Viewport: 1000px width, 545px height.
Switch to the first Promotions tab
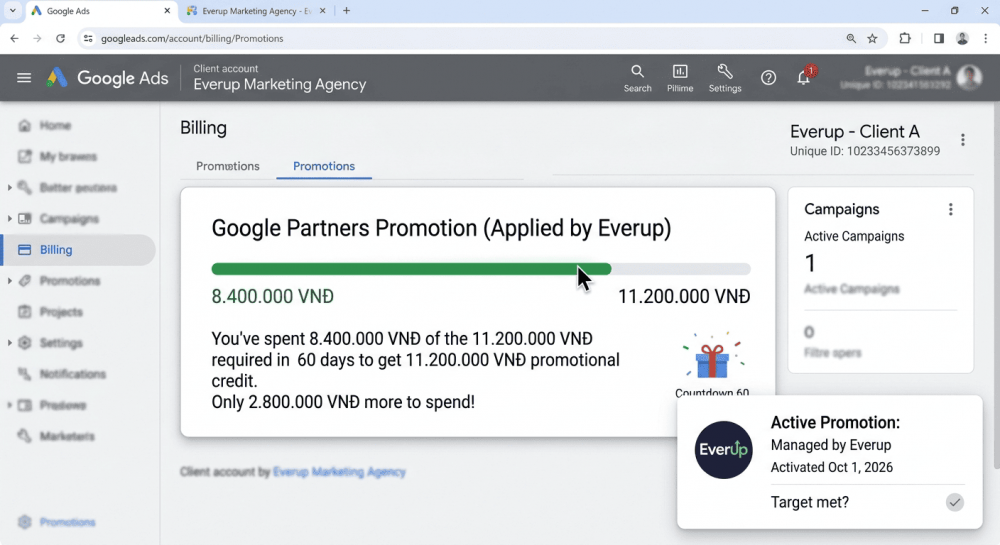tap(228, 166)
